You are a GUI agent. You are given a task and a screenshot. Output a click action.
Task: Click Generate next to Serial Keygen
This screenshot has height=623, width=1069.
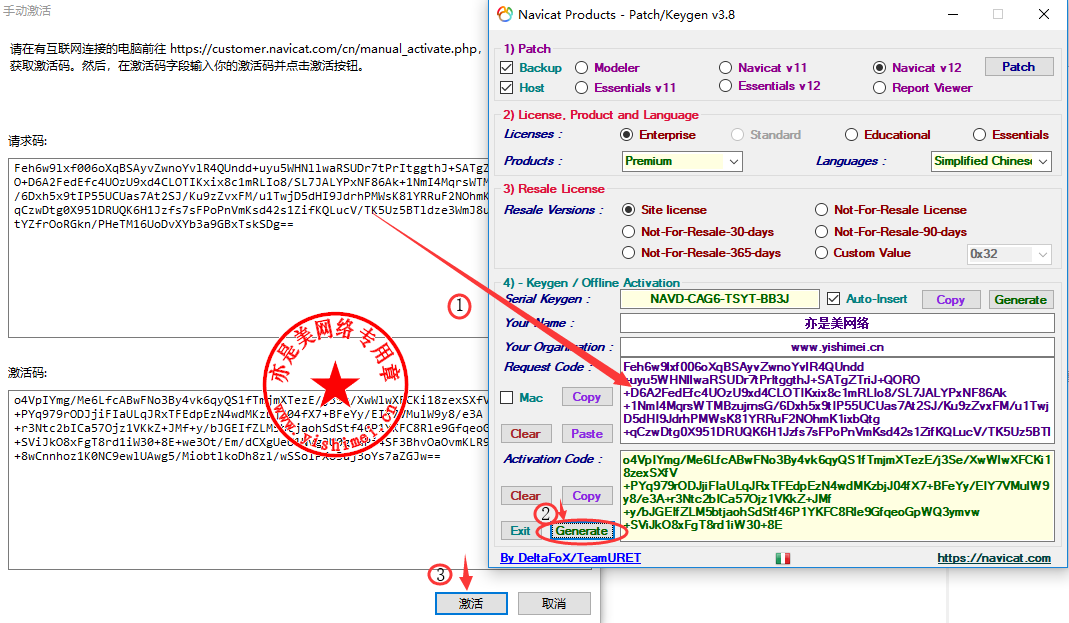1021,300
